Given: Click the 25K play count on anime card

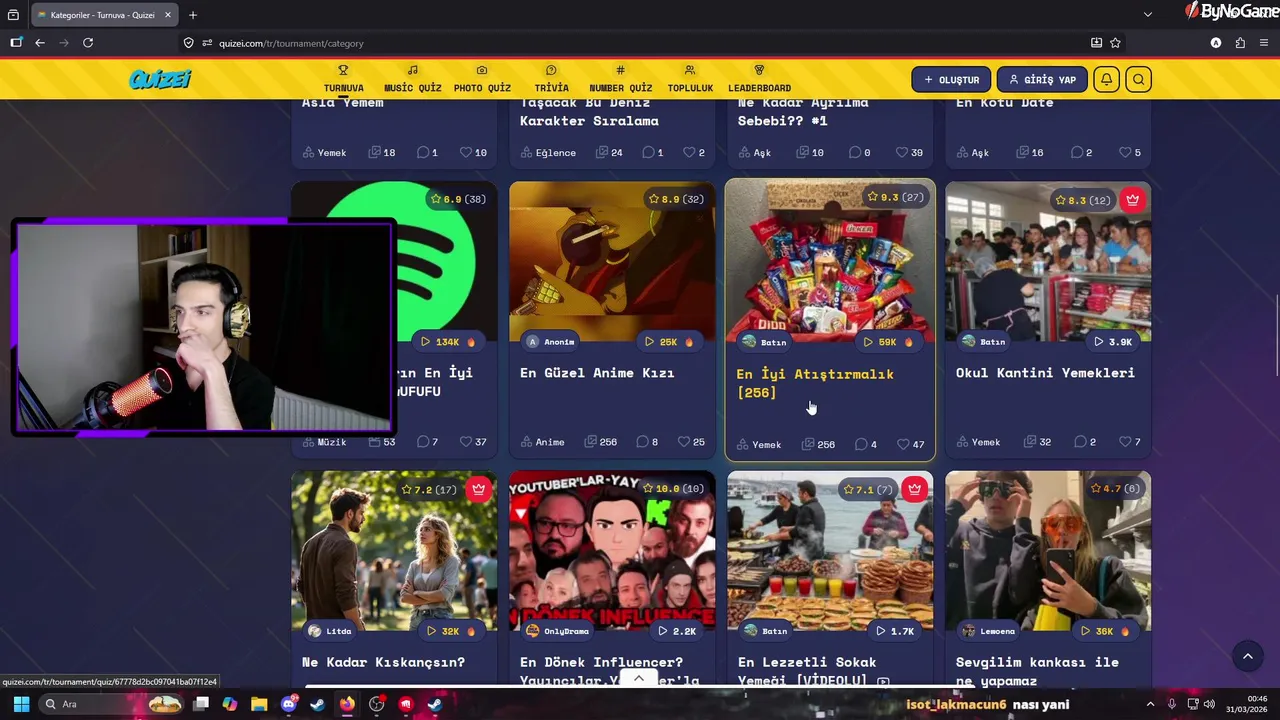Looking at the screenshot, I should coord(670,342).
